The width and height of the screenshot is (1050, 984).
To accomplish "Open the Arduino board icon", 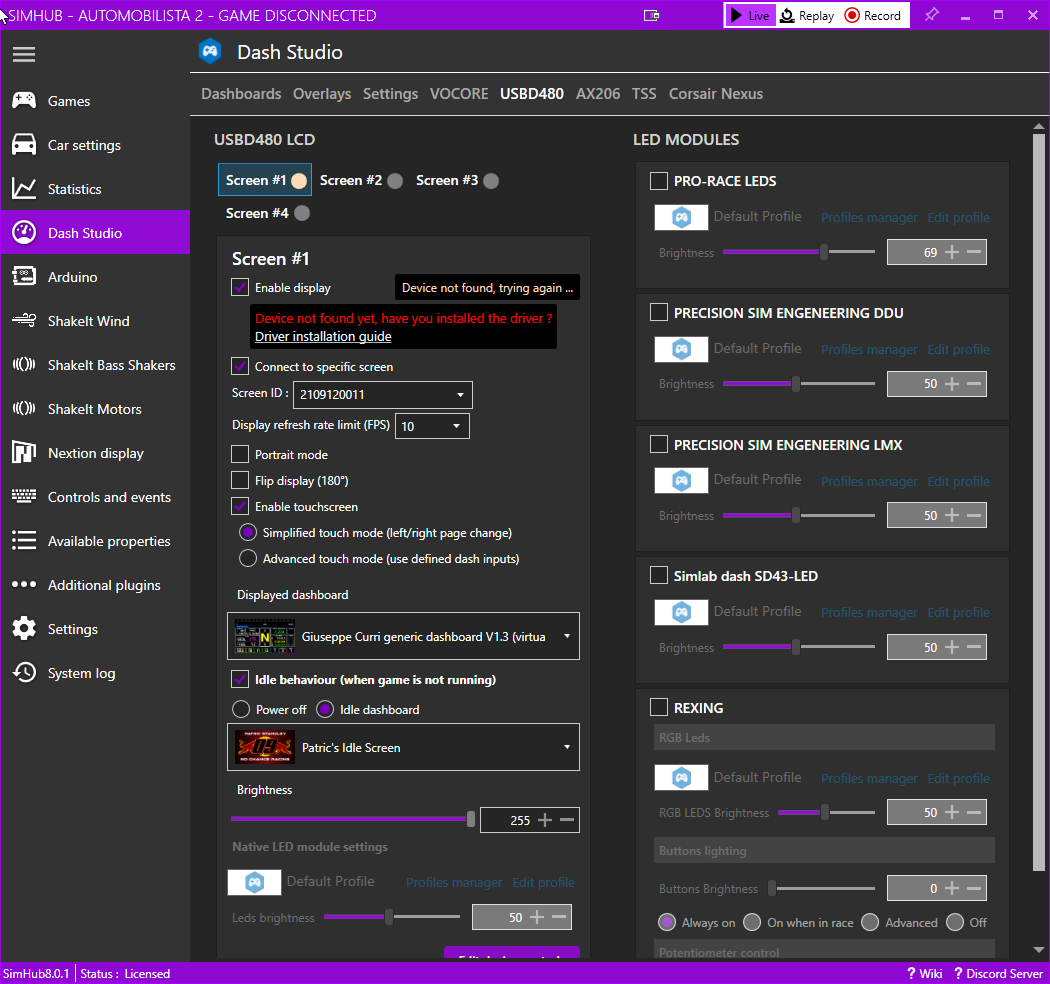I will pyautogui.click(x=24, y=277).
